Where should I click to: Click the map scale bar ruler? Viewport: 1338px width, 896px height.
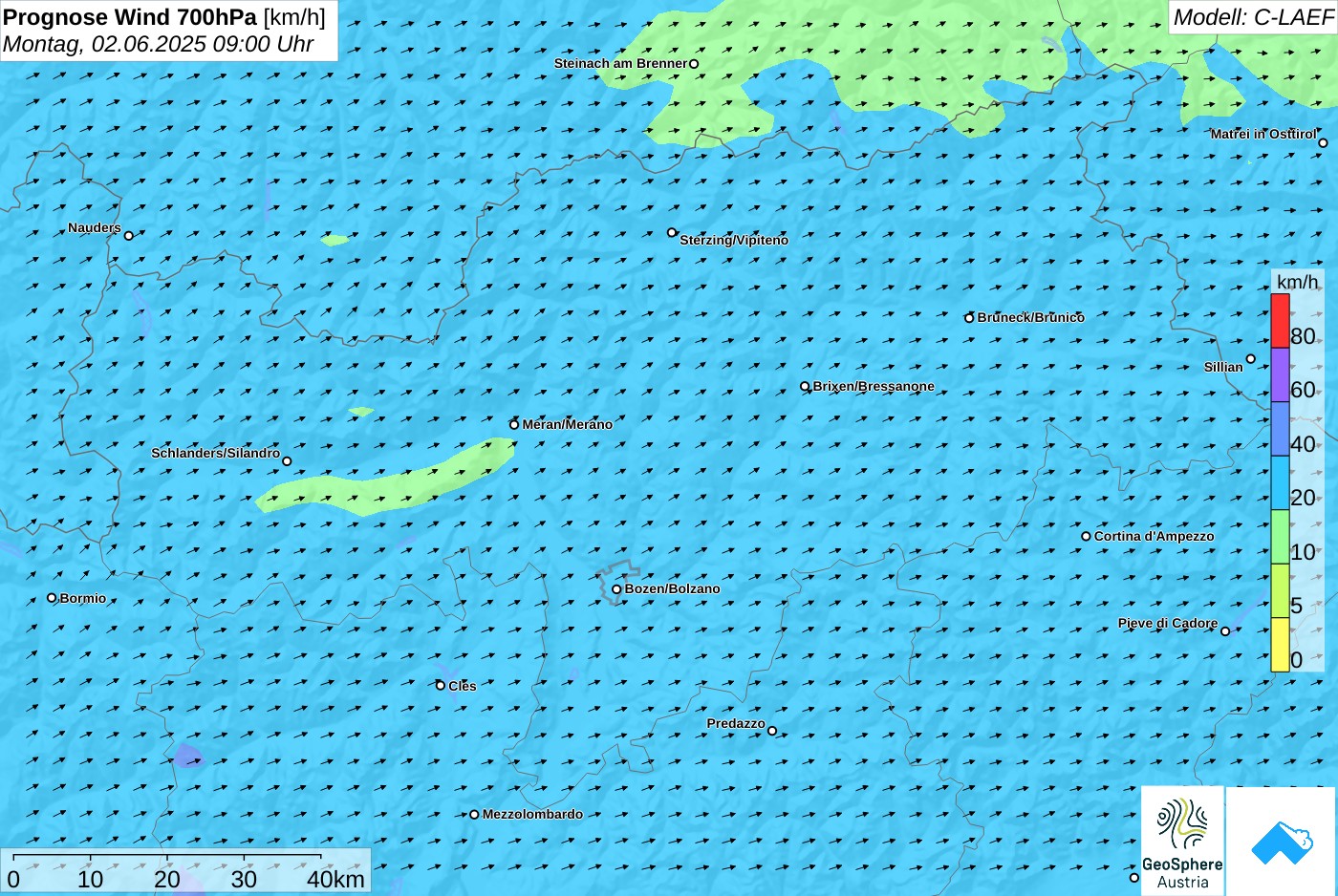[x=167, y=858]
